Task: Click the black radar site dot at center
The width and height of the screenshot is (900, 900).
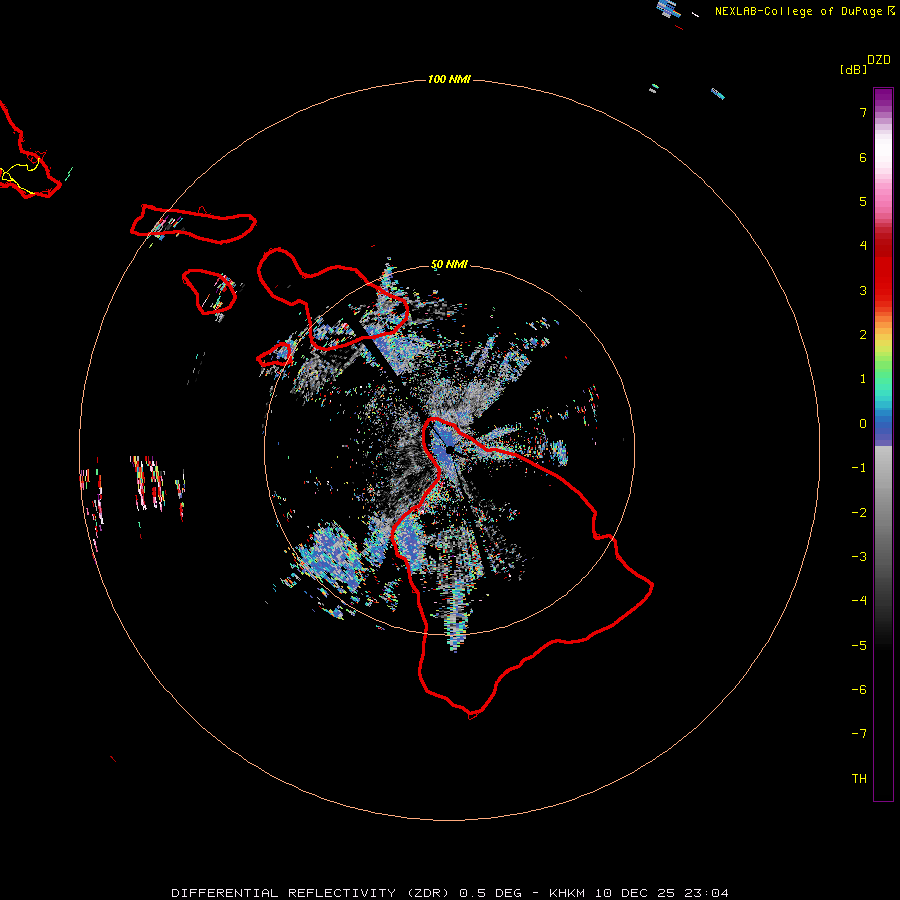Action: pos(449,449)
